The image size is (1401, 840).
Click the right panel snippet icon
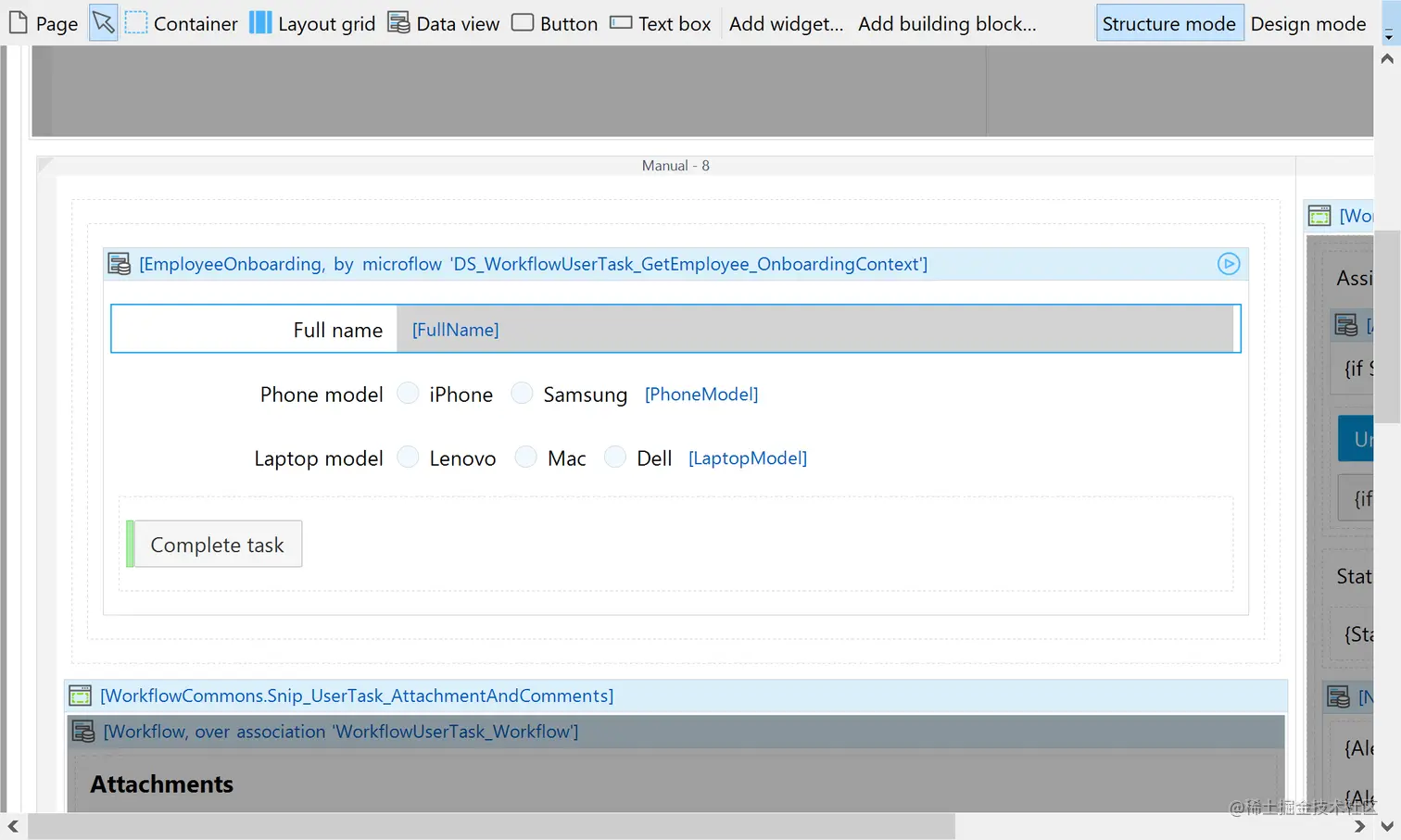pos(1319,216)
